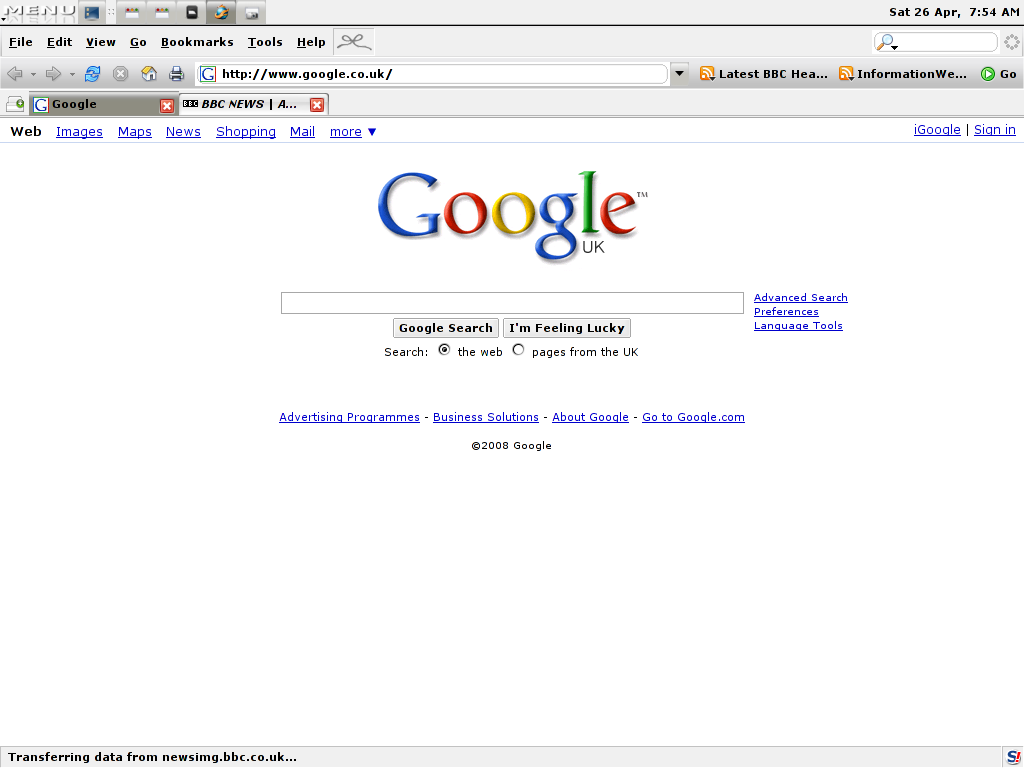The height and width of the screenshot is (768, 1024).
Task: Open the Help menu
Action: point(311,42)
